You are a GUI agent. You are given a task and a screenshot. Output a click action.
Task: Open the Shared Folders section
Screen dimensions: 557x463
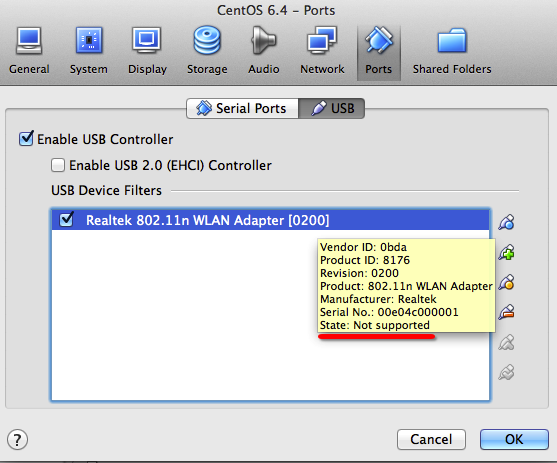point(452,51)
